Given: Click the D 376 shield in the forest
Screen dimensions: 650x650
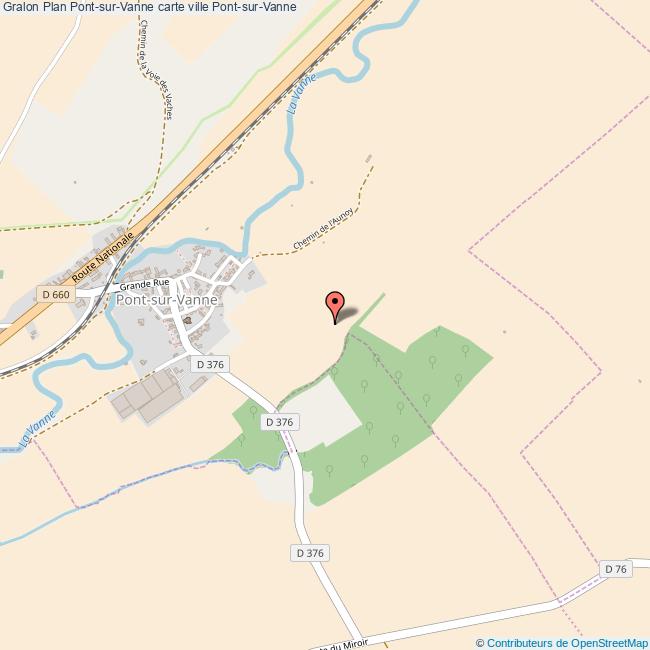Looking at the screenshot, I should pos(280,422).
